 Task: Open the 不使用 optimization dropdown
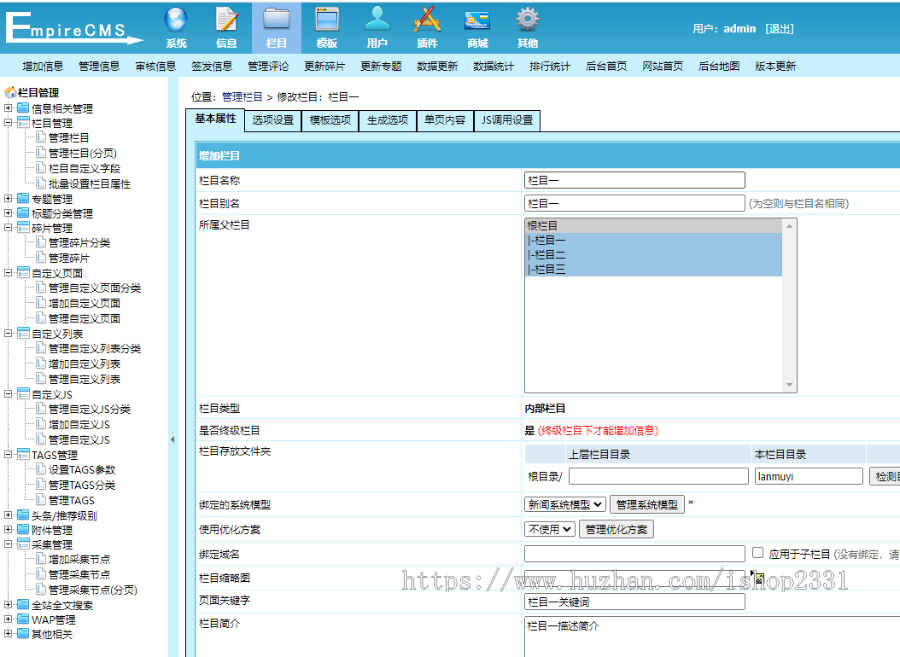pyautogui.click(x=549, y=529)
